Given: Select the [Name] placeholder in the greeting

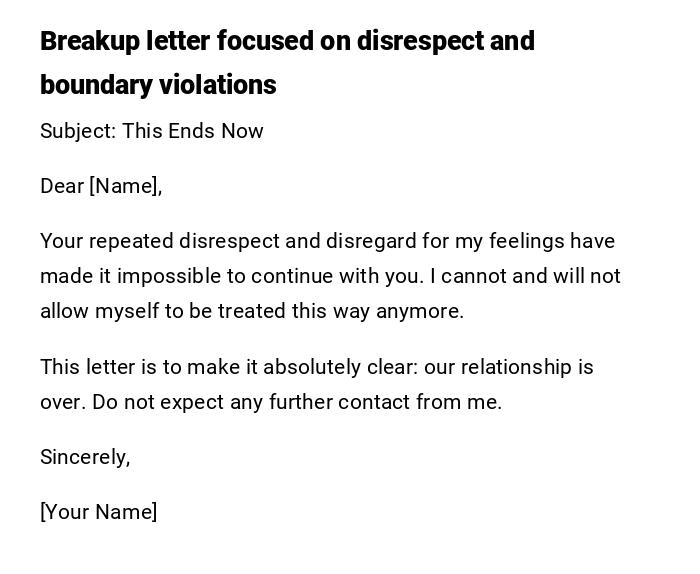Looking at the screenshot, I should [x=125, y=186].
